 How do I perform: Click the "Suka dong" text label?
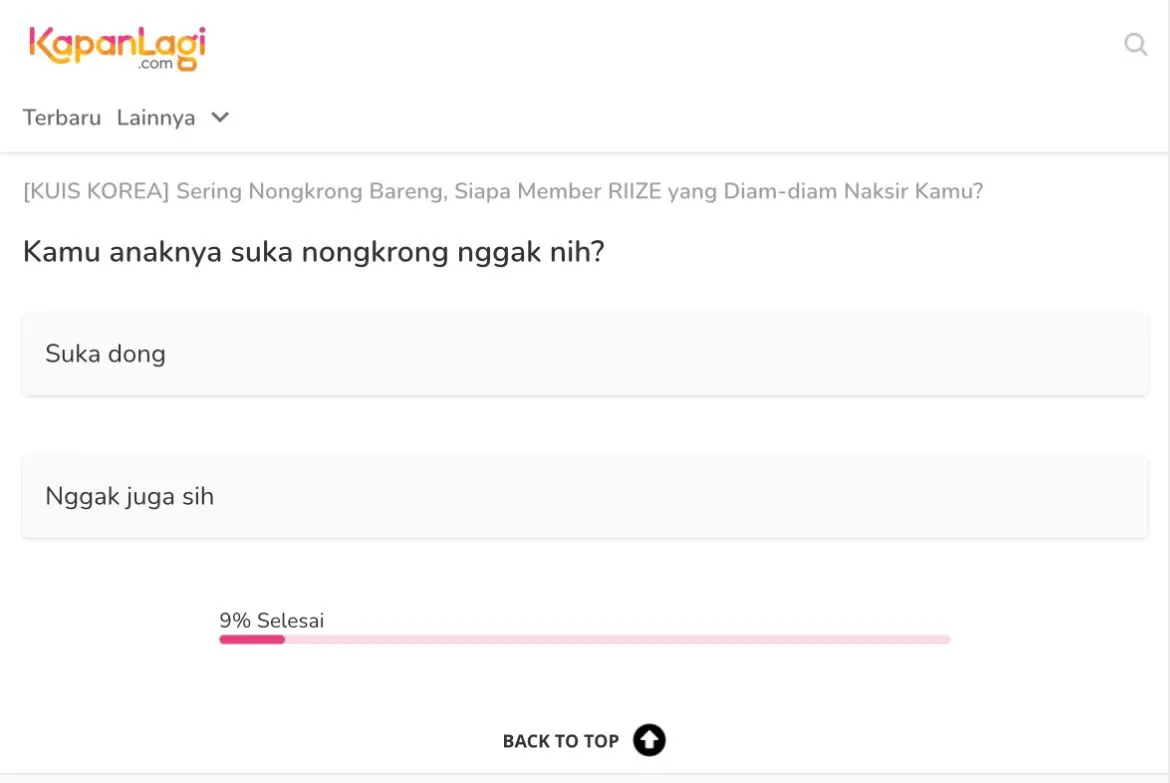105,354
